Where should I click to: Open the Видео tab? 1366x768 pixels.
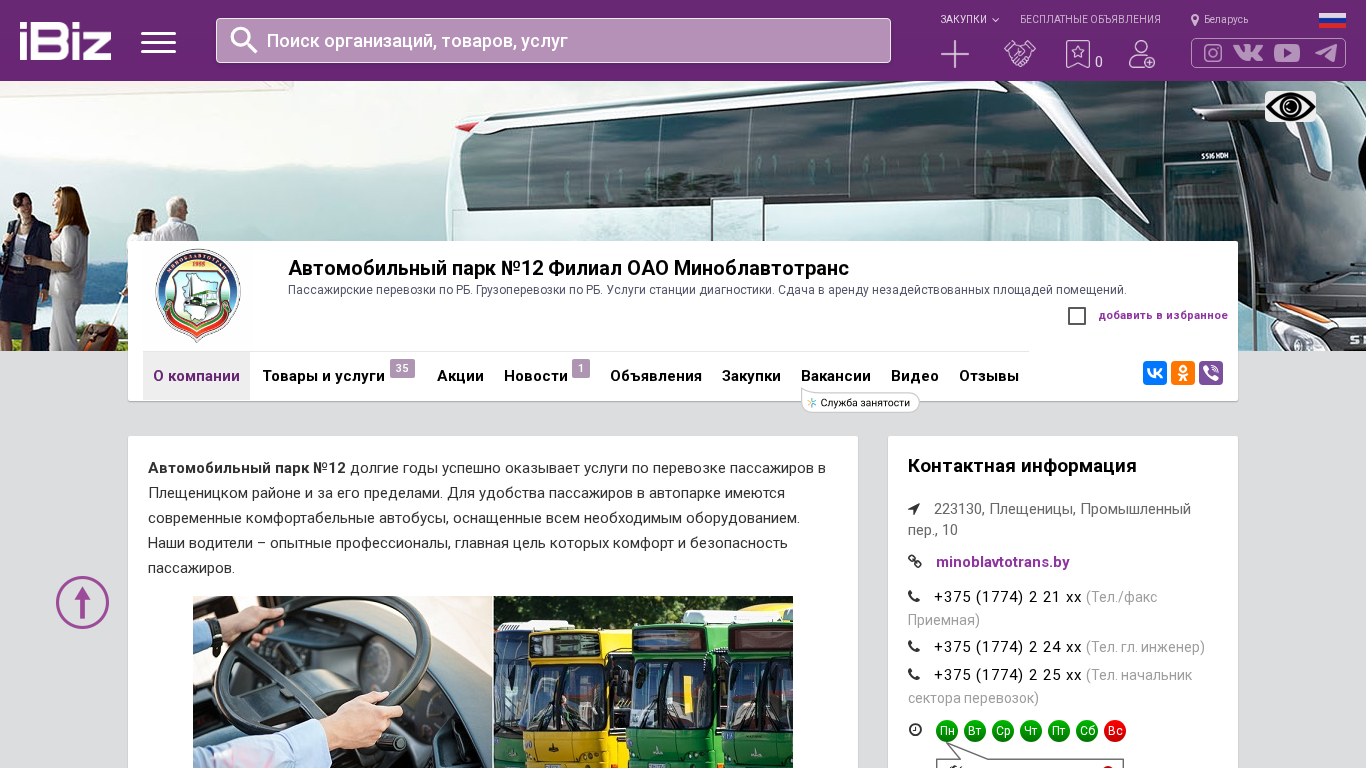pyautogui.click(x=915, y=376)
